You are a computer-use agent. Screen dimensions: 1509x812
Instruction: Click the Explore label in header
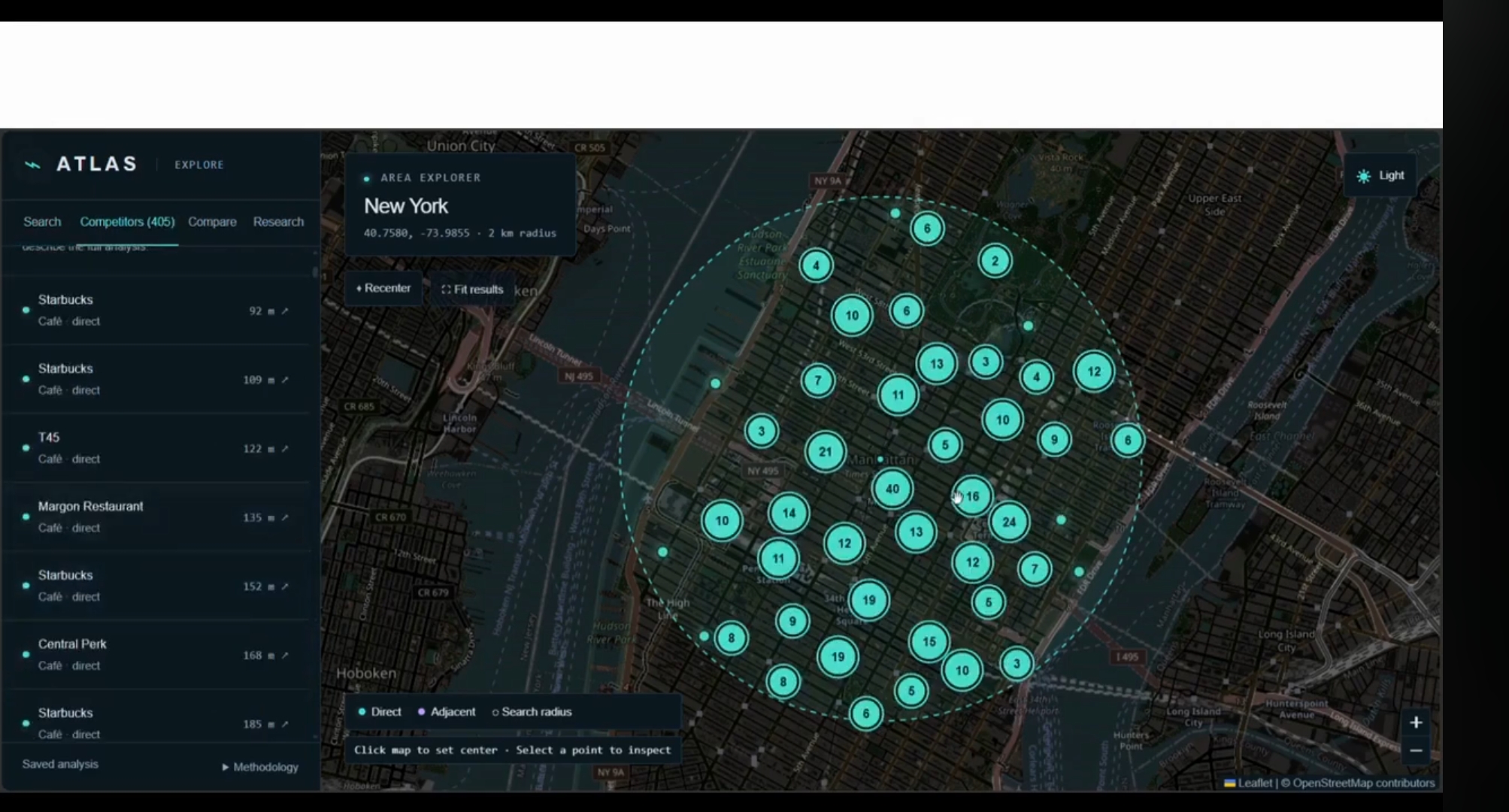coord(199,165)
